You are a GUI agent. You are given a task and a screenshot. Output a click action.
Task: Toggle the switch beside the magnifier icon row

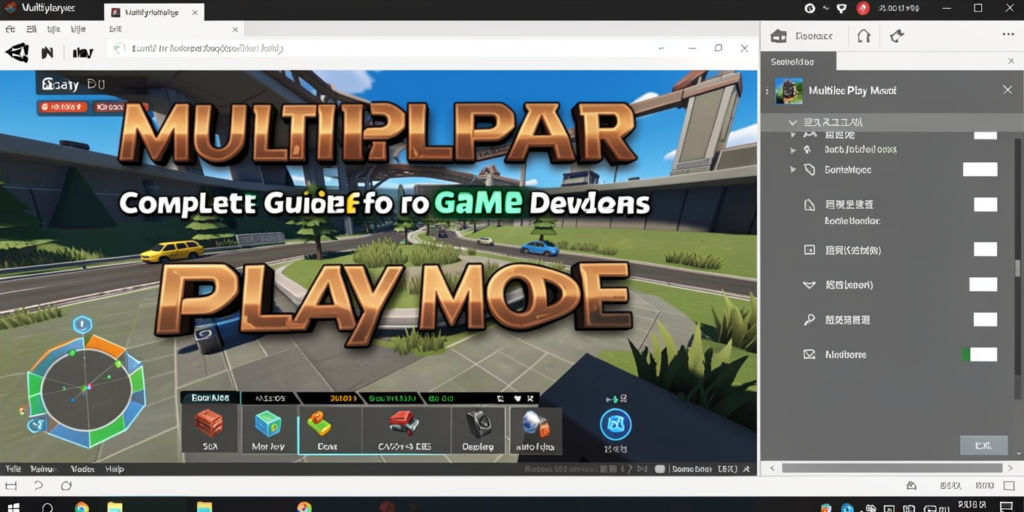[x=985, y=319]
